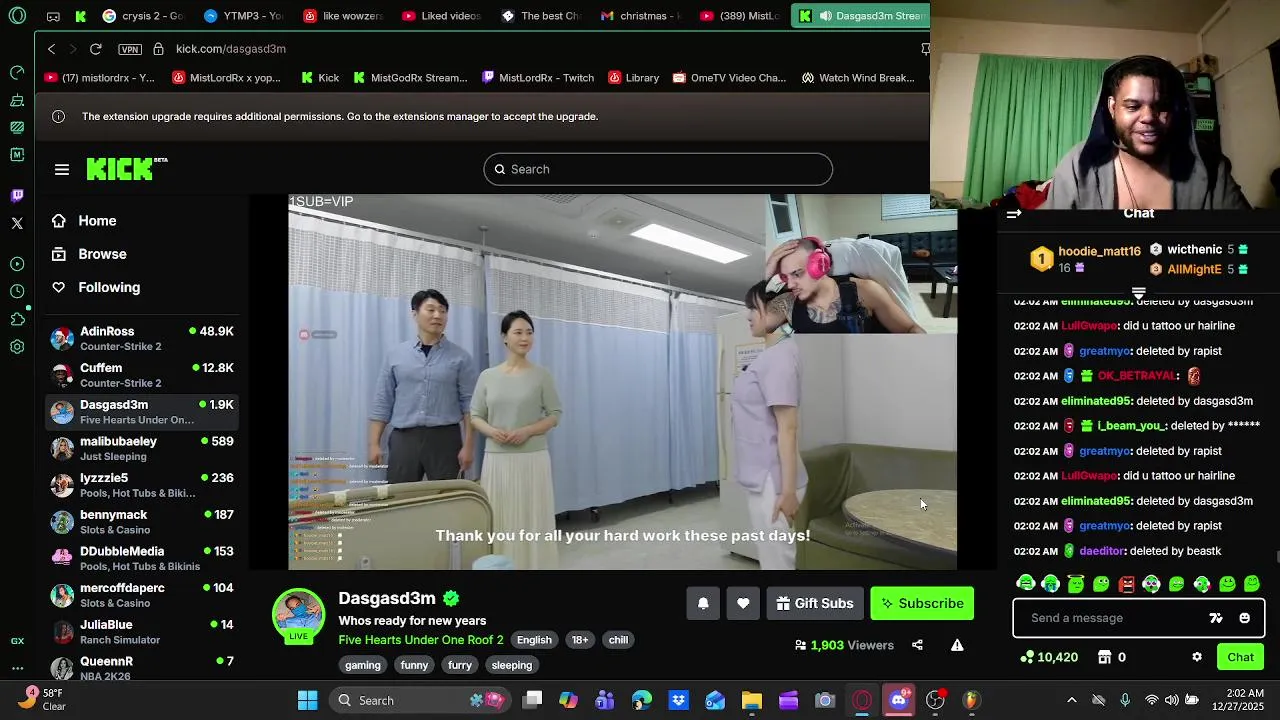Switch to Liked videos tab

click(x=441, y=16)
